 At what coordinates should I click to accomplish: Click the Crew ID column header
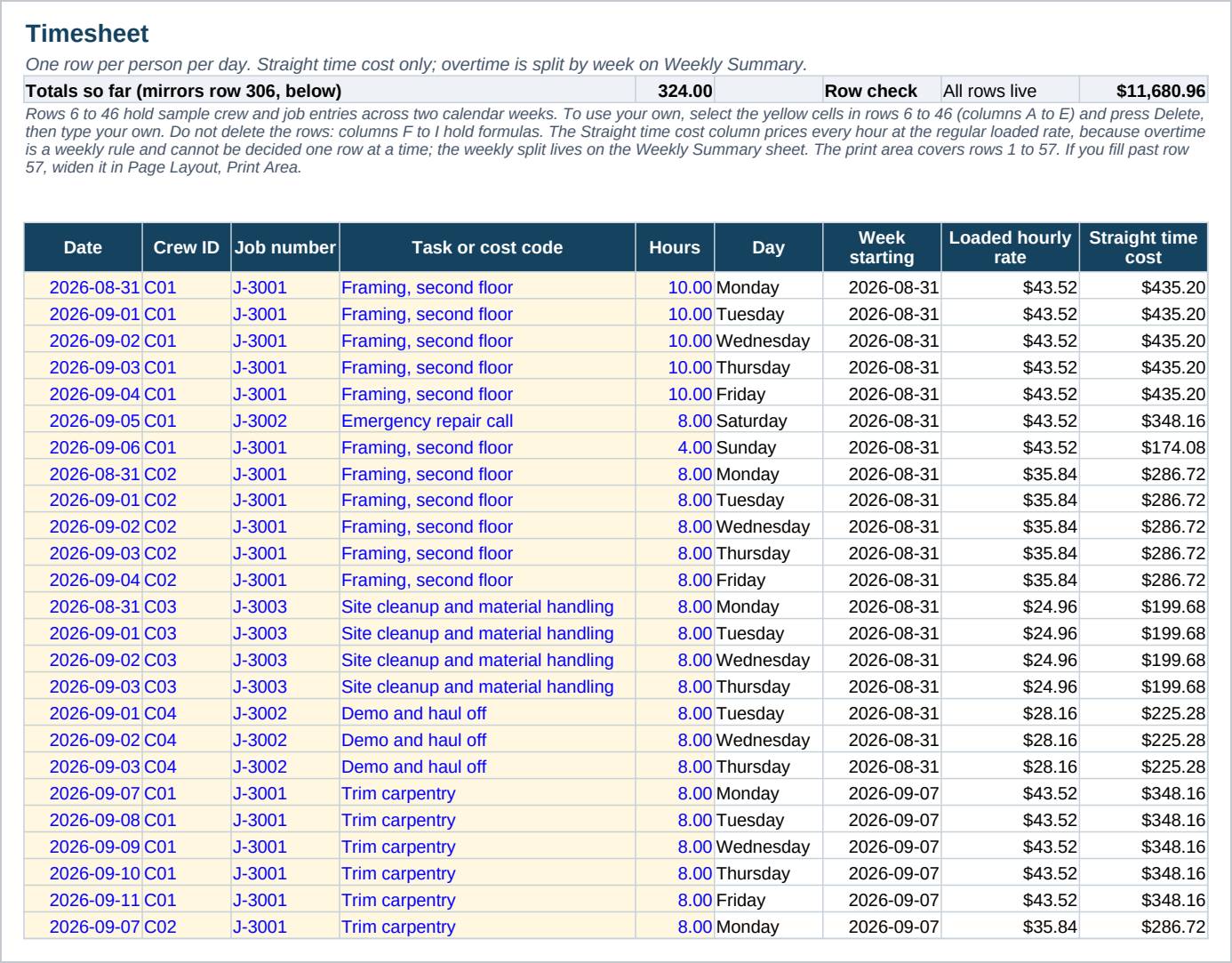click(187, 247)
